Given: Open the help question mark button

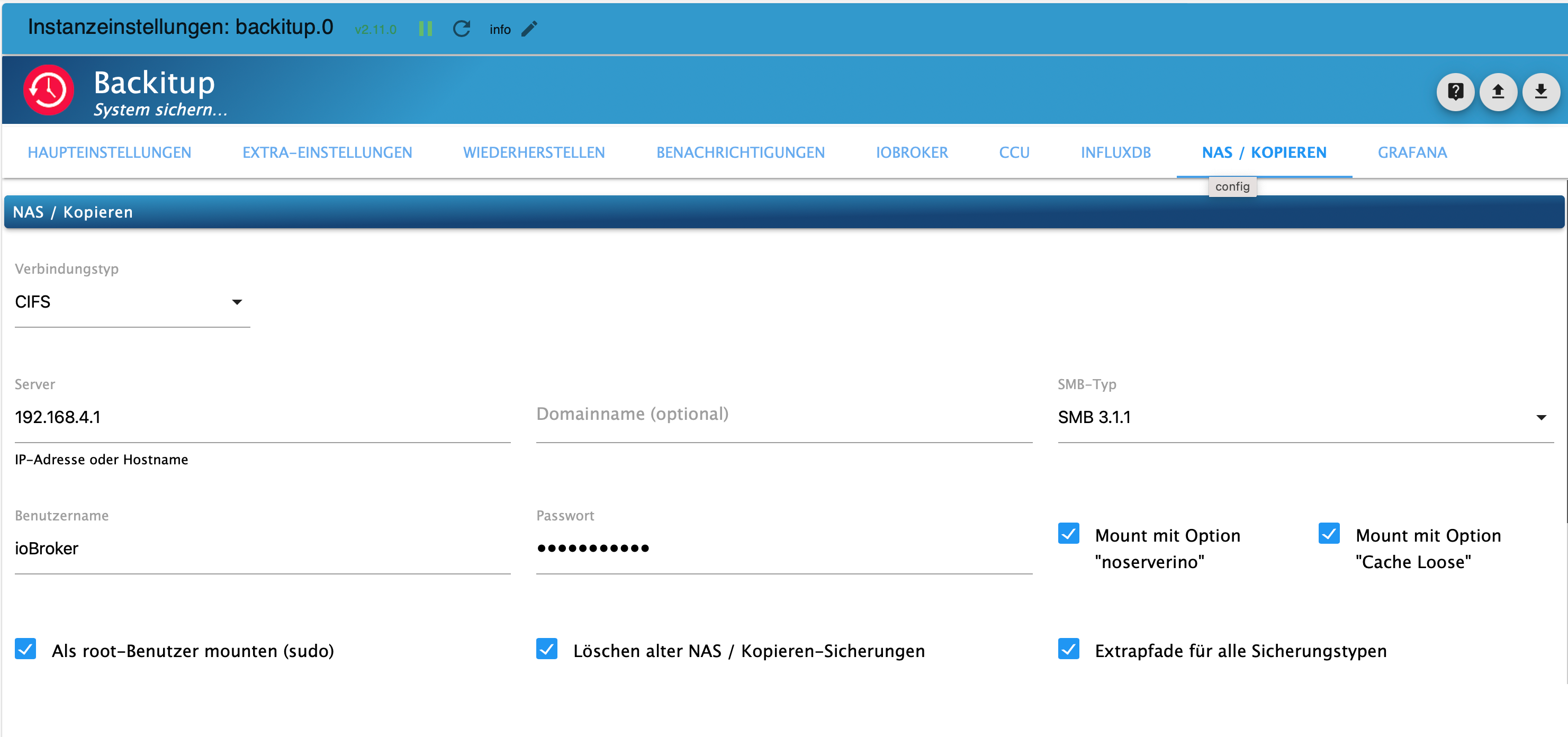Looking at the screenshot, I should click(1455, 92).
